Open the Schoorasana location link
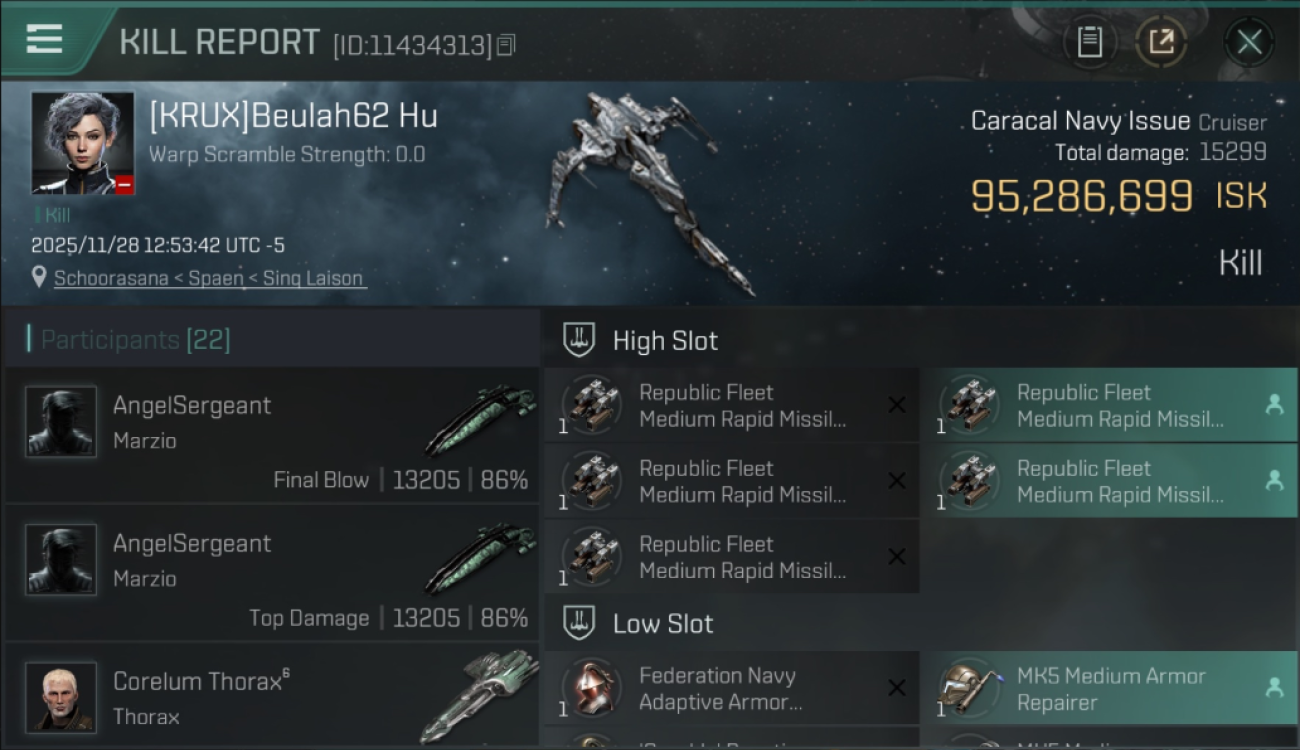Screen dimensions: 1300x750 210,278
